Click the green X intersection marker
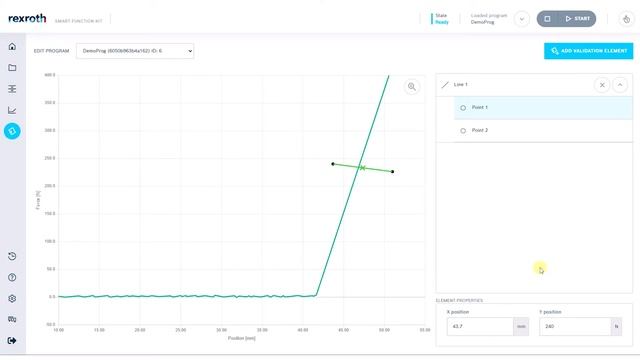 362,168
